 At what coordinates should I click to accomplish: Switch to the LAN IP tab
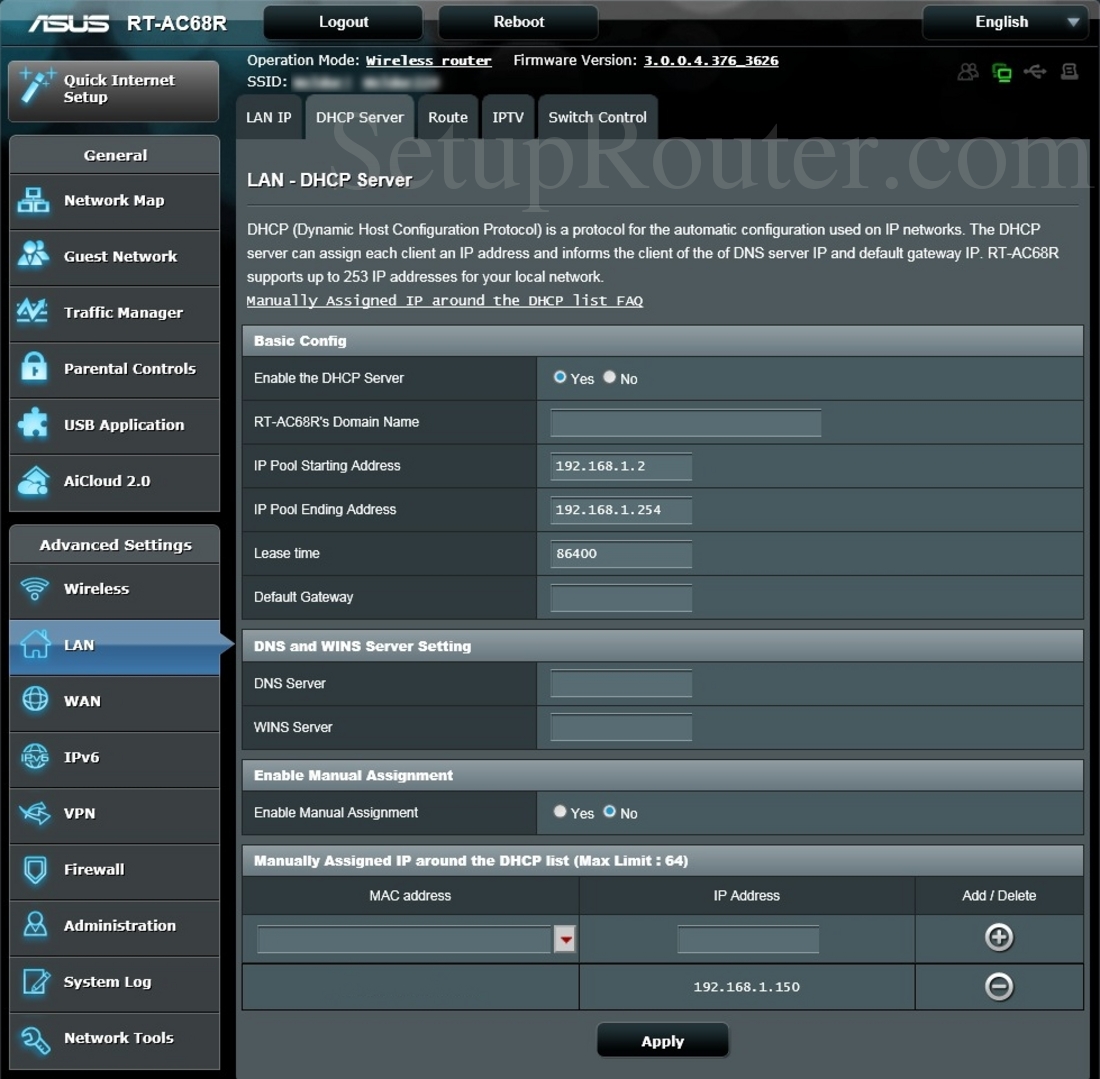269,117
